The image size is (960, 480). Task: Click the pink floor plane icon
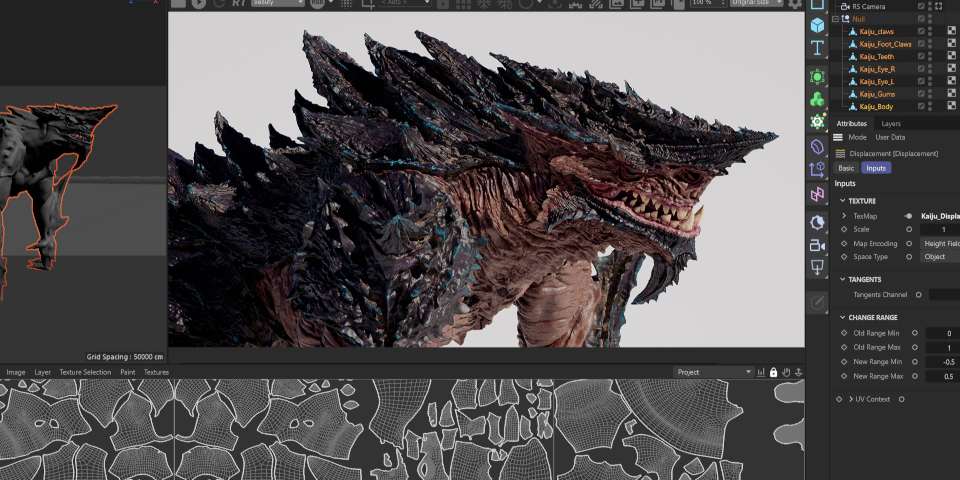point(817,194)
